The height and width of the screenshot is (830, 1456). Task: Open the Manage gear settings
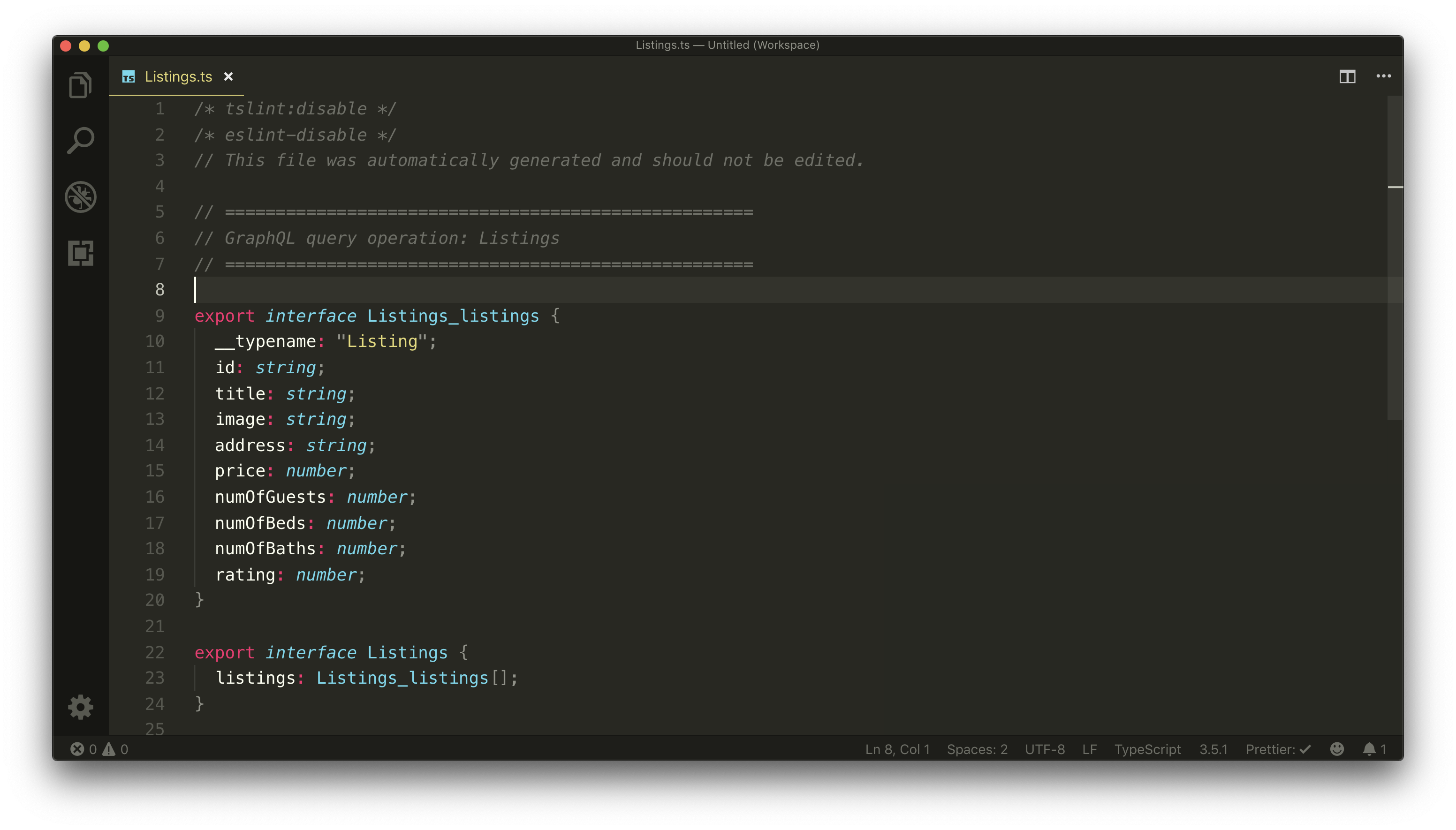(80, 707)
